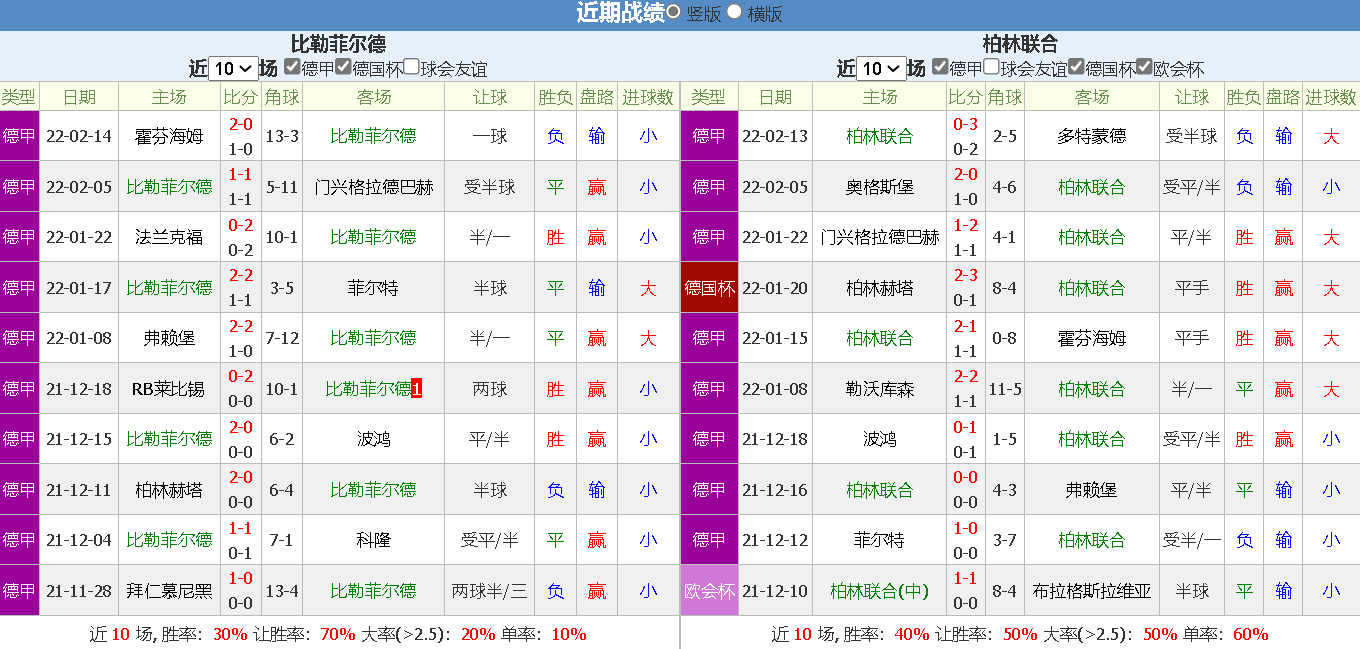This screenshot has width=1360, height=649.
Task: Select the 竖版 vertical layout radio button
Action: click(x=674, y=12)
